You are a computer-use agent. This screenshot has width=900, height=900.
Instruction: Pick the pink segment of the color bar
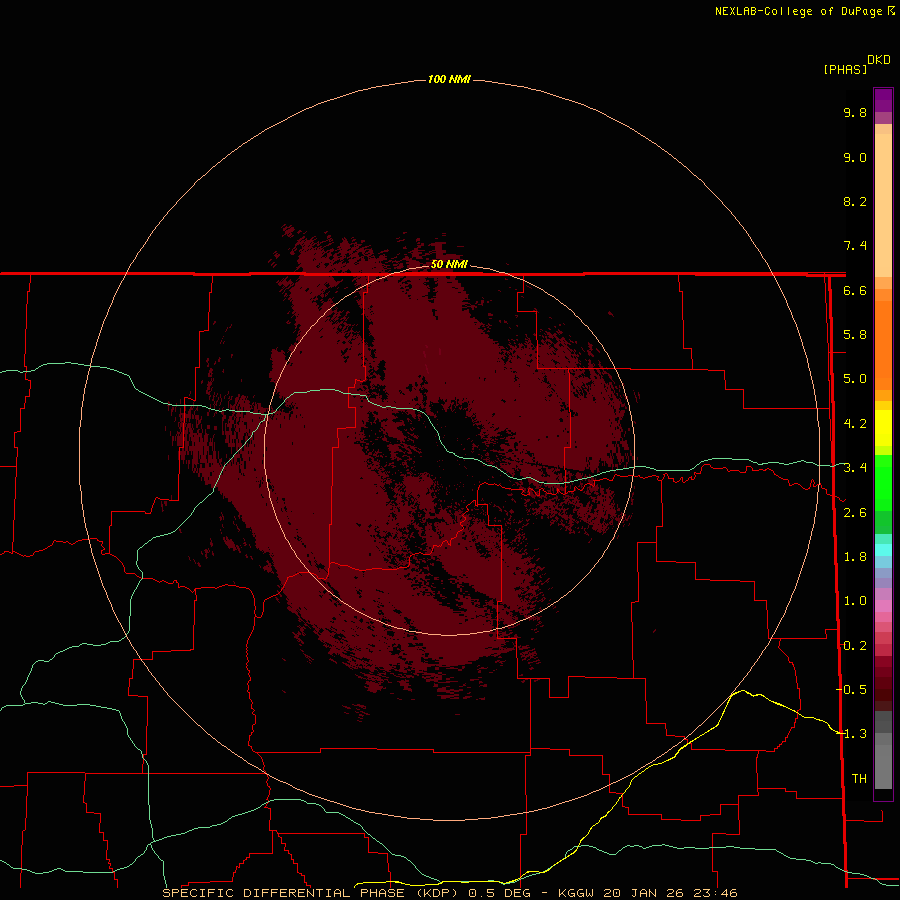tap(883, 606)
